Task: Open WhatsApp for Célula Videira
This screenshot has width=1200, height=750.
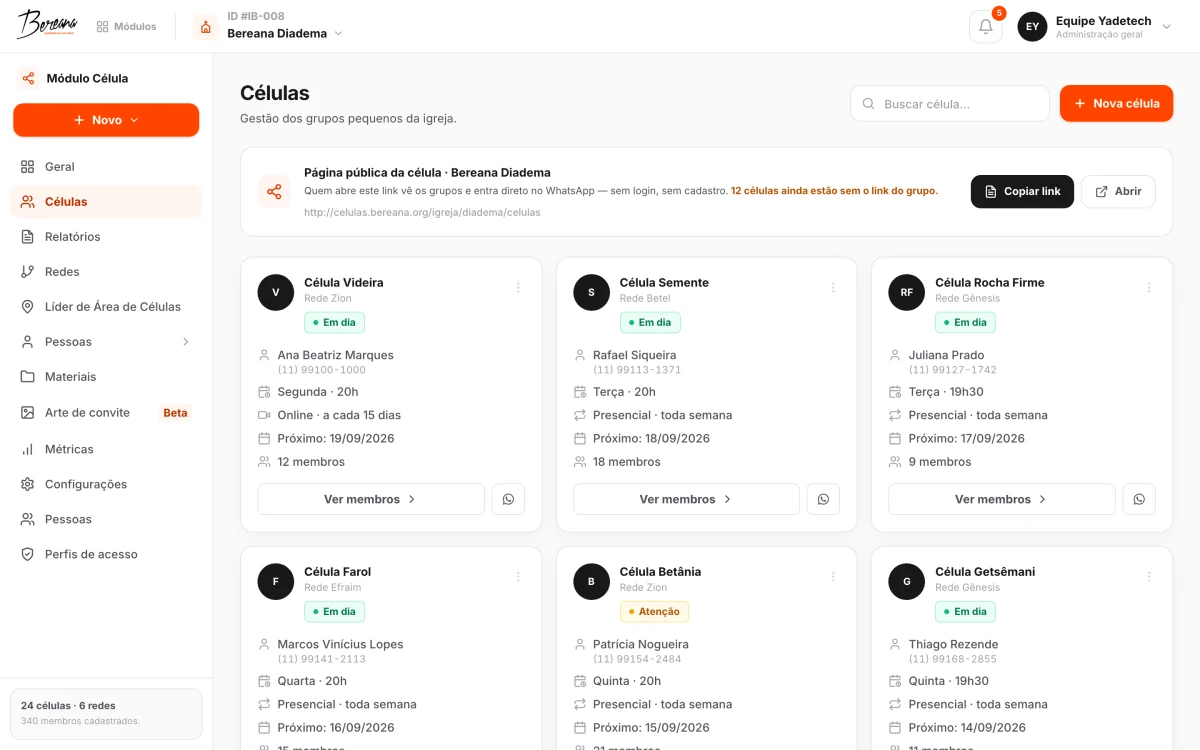Action: (x=508, y=499)
